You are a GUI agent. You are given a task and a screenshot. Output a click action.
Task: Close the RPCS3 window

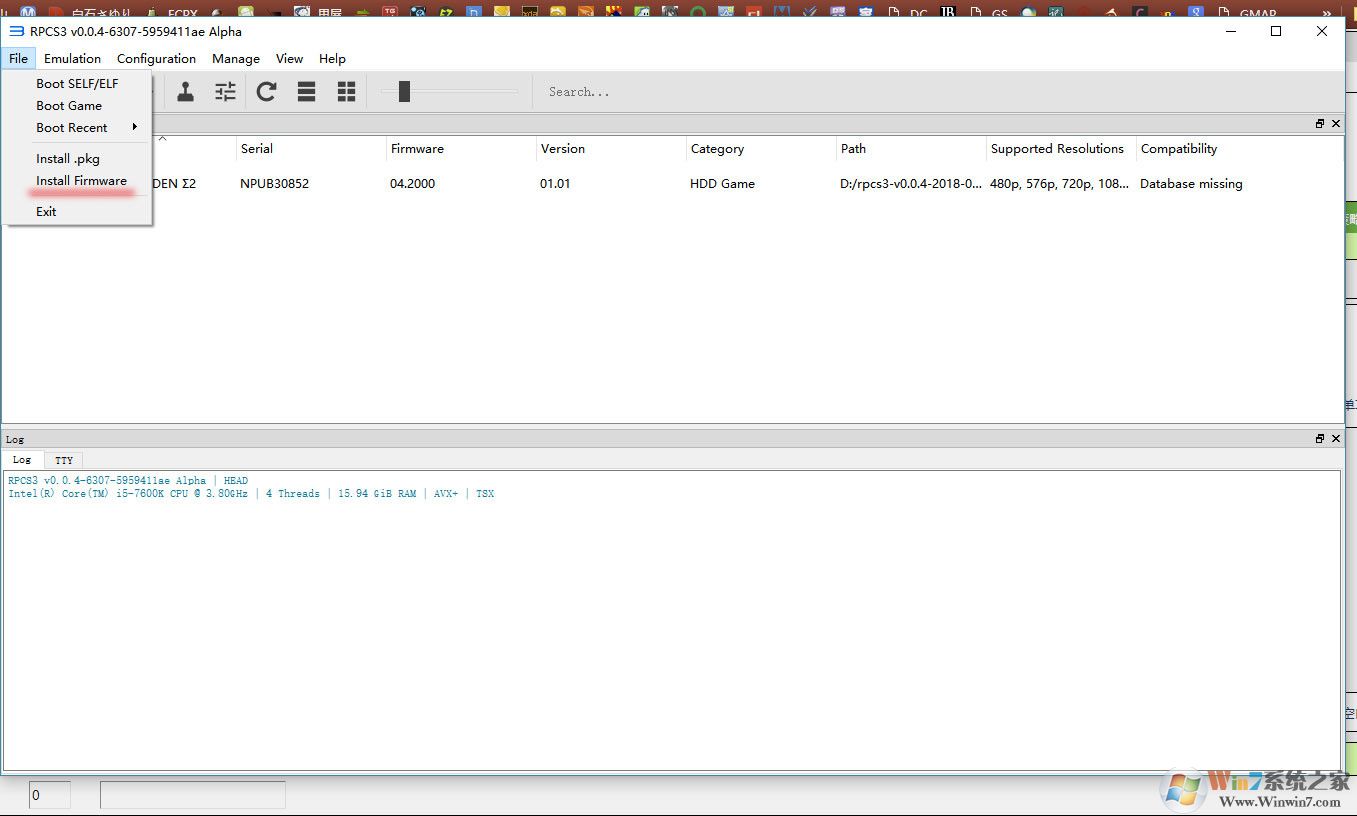pos(1322,31)
